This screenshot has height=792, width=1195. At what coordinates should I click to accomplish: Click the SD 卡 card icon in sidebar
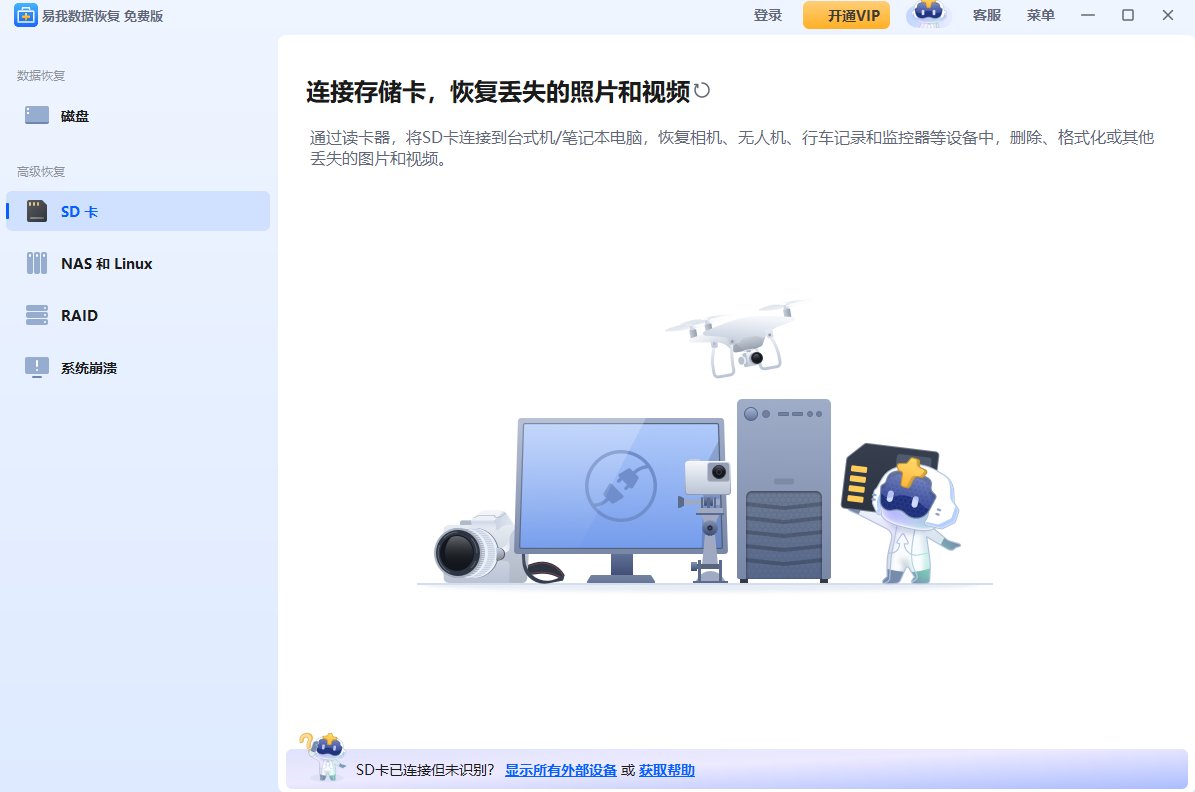coord(37,211)
